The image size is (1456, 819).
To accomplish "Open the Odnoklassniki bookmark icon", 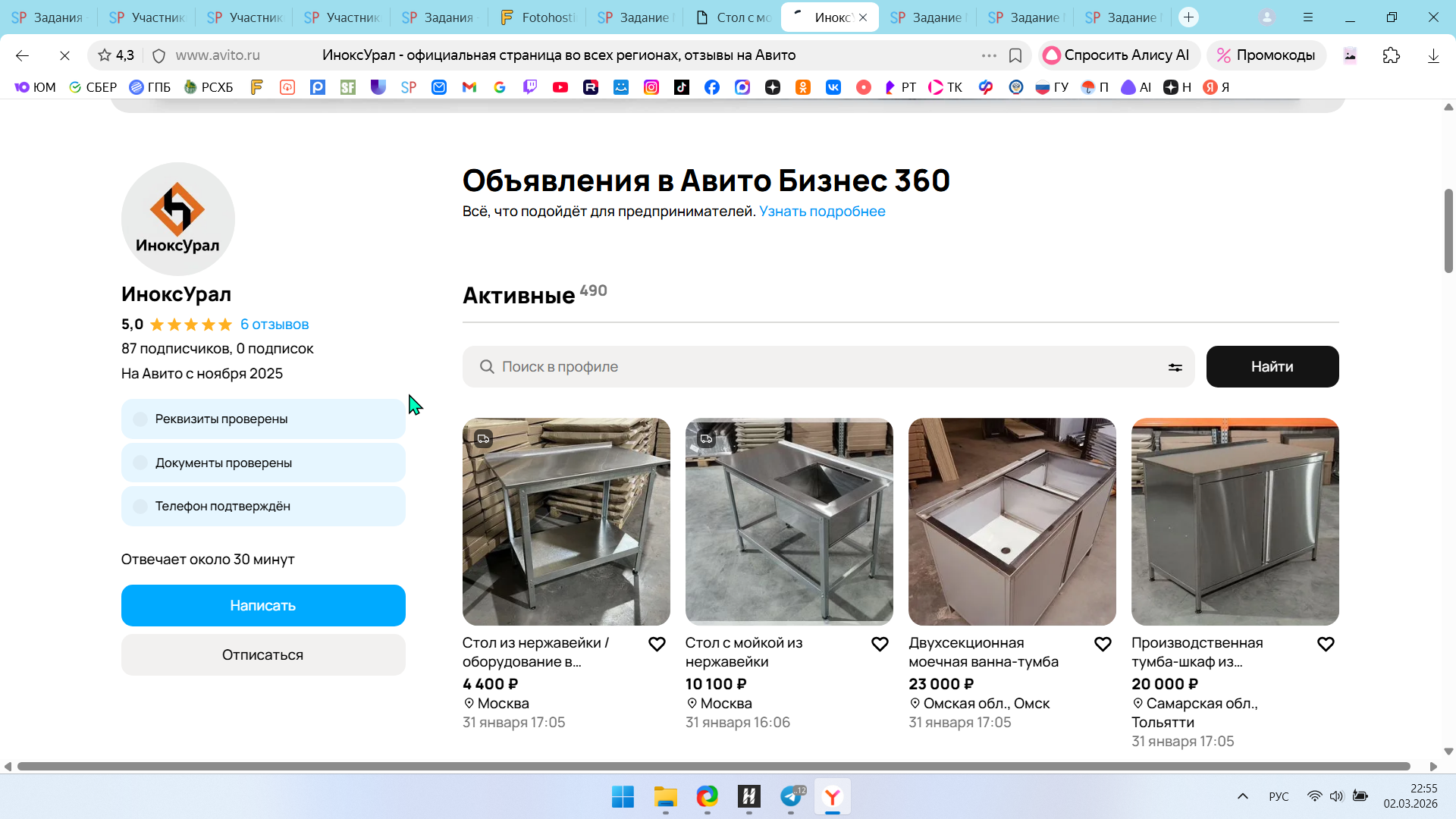I will coord(803,87).
